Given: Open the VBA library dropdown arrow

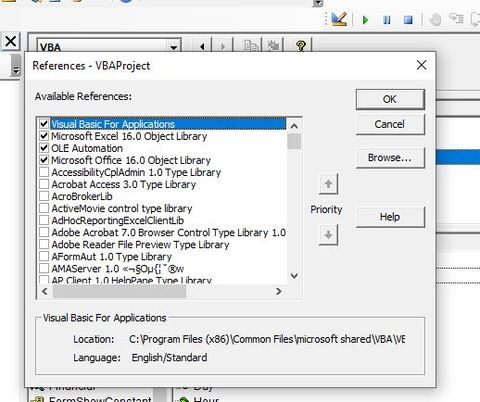Looking at the screenshot, I should coord(173,47).
